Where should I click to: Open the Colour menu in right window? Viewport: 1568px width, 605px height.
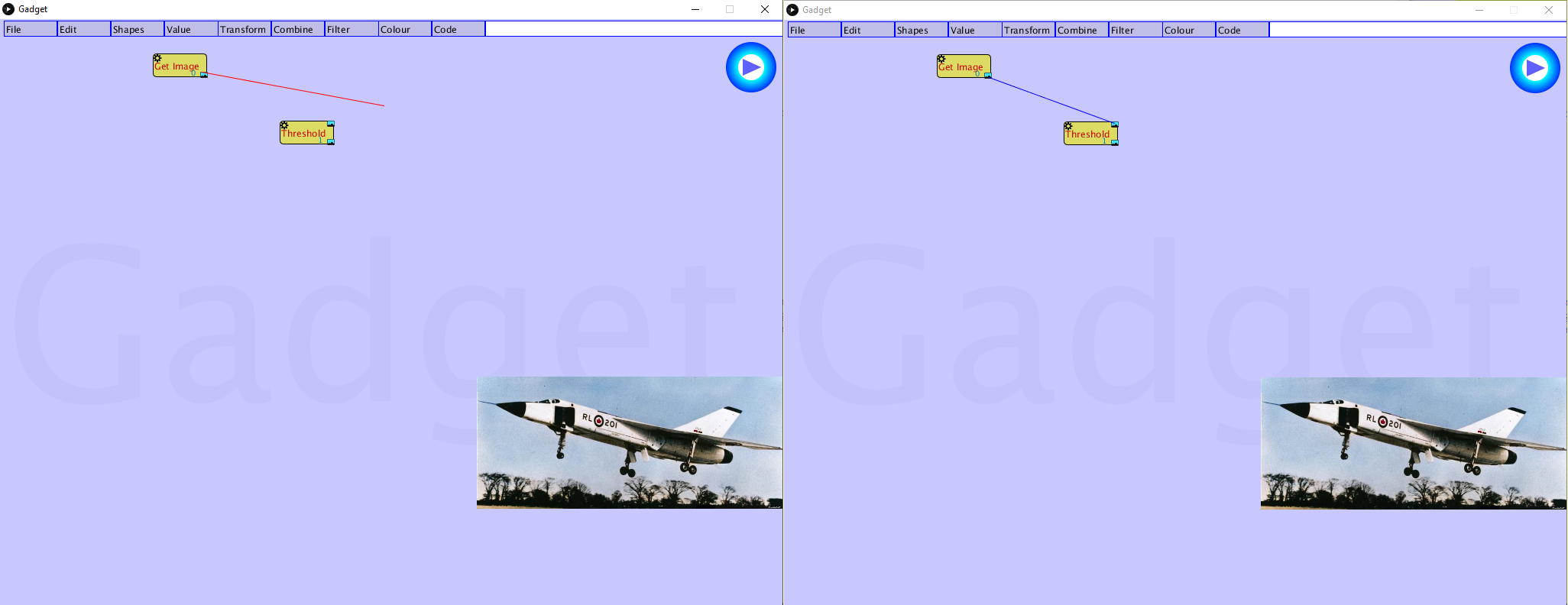pos(1188,30)
